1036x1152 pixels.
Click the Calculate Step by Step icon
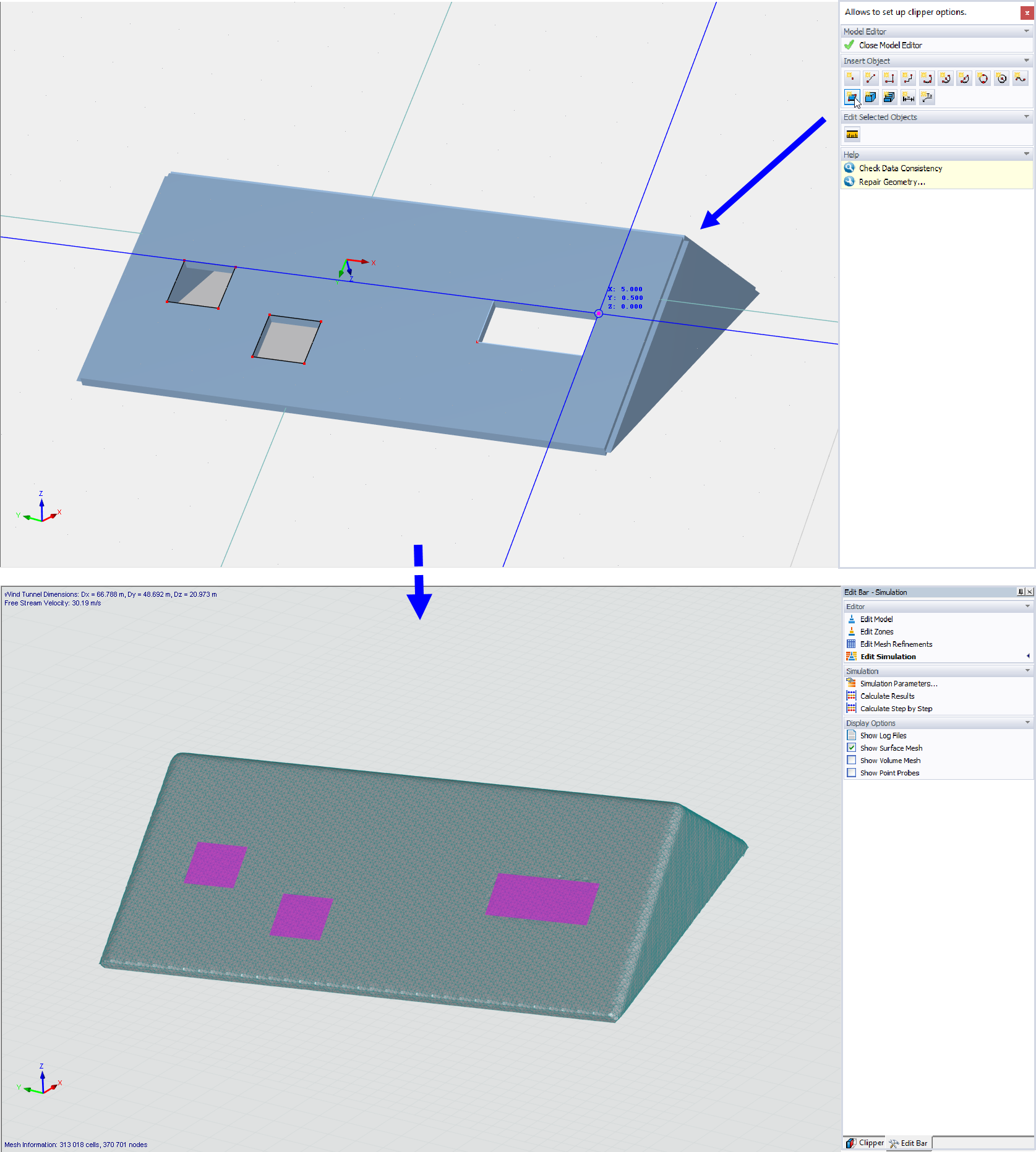click(852, 708)
